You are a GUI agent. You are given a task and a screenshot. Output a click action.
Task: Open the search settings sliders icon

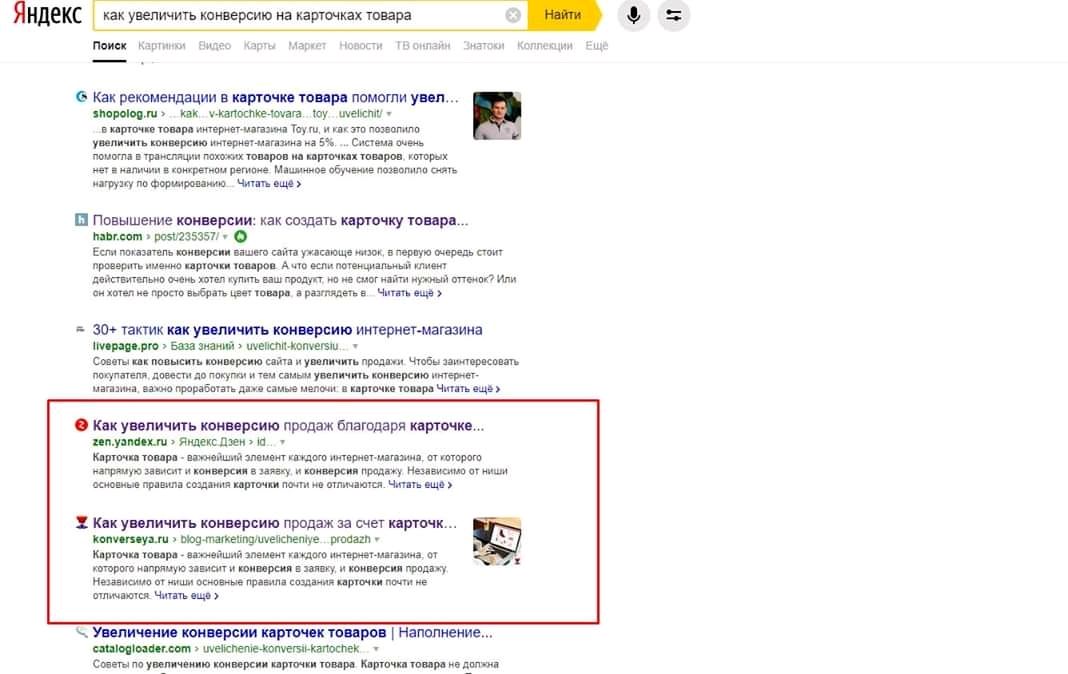click(674, 15)
